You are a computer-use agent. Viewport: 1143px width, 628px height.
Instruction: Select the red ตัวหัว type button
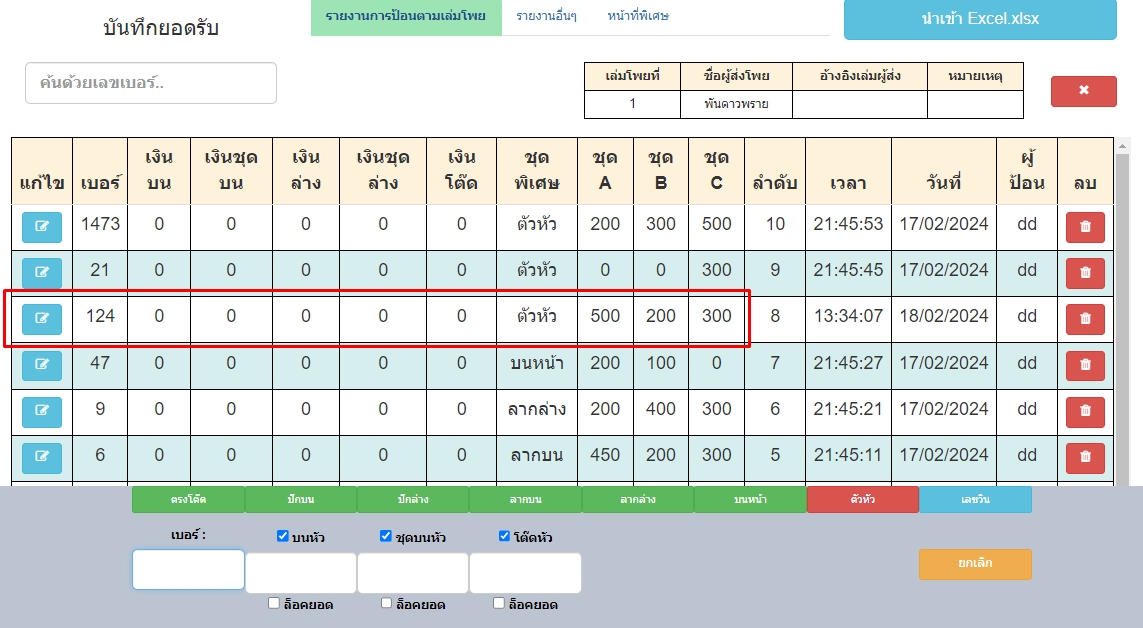tap(862, 499)
